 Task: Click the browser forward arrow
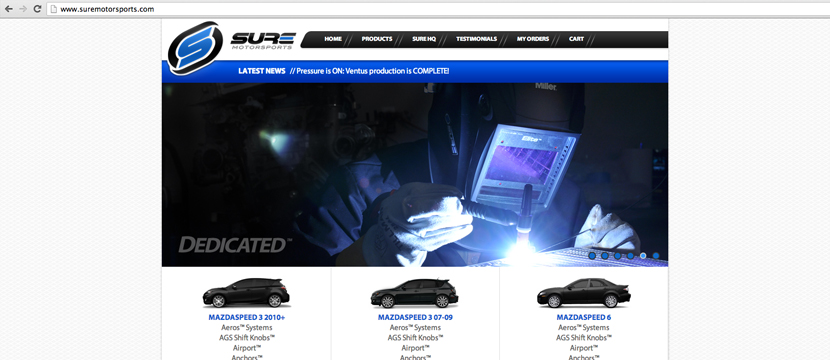[23, 9]
